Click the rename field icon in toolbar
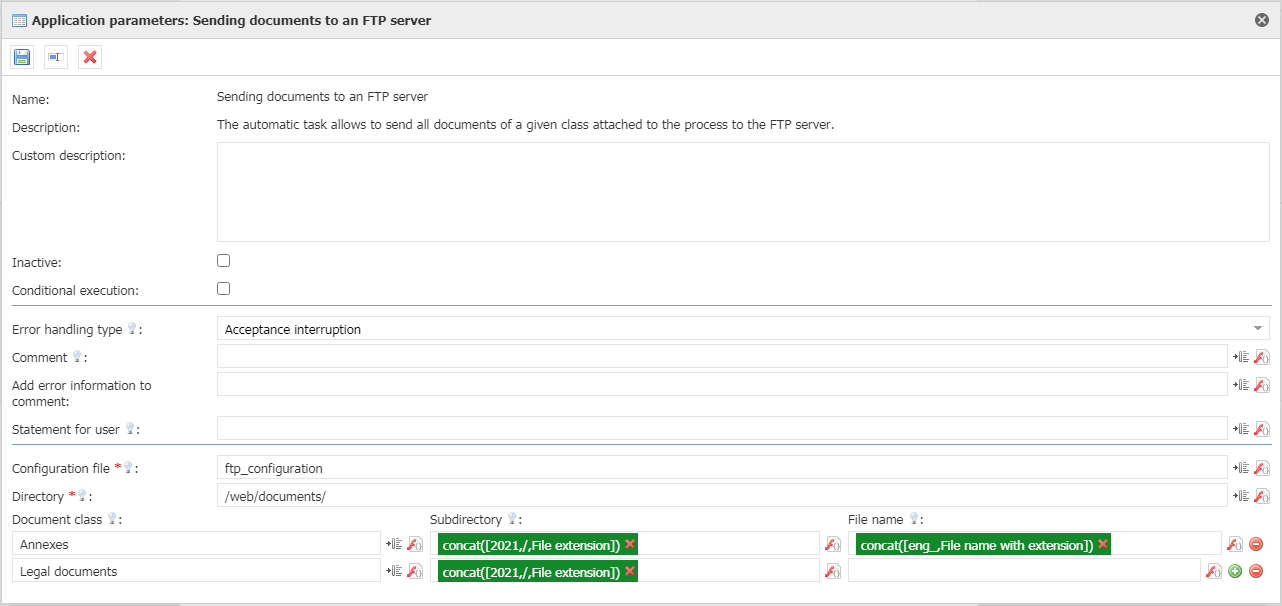The height and width of the screenshot is (606, 1282). coord(56,57)
